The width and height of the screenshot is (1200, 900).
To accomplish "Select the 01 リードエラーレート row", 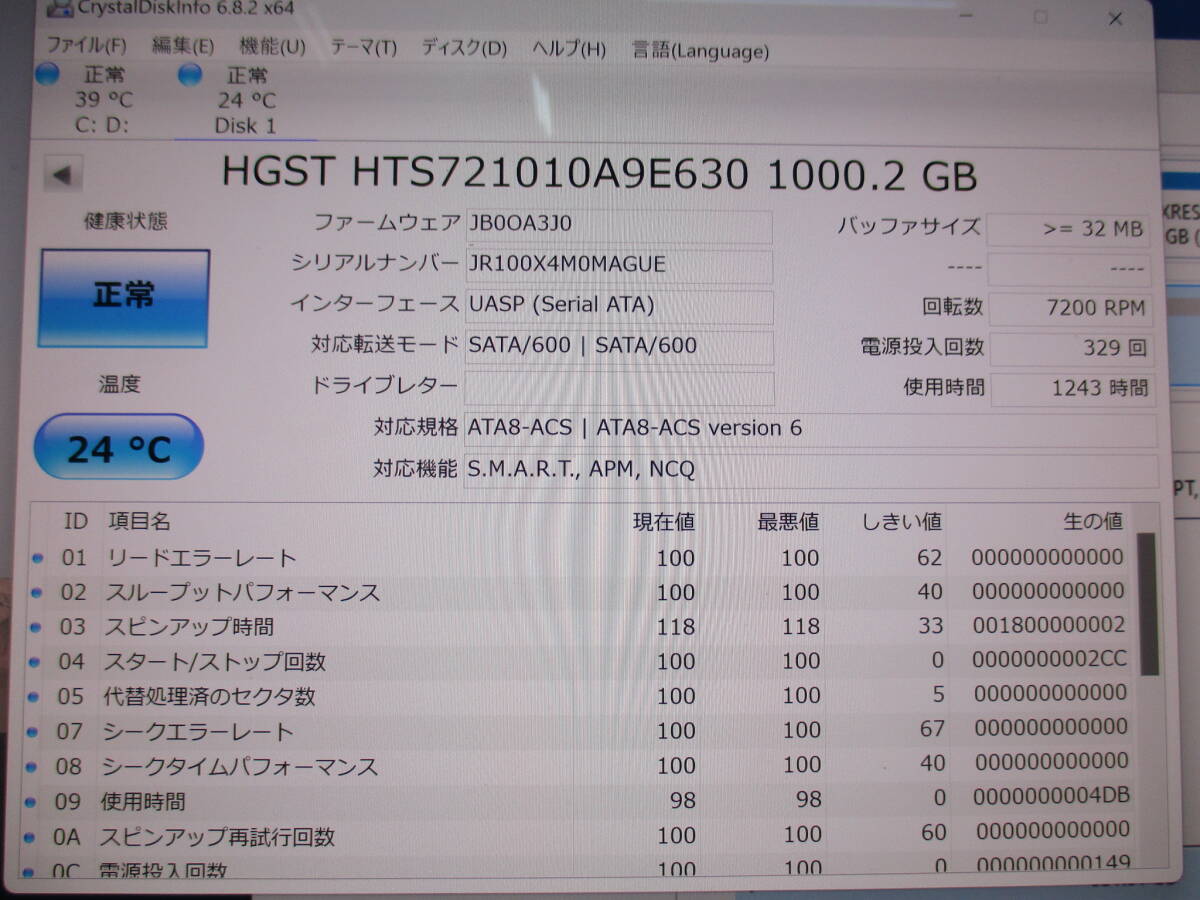I will pos(580,558).
